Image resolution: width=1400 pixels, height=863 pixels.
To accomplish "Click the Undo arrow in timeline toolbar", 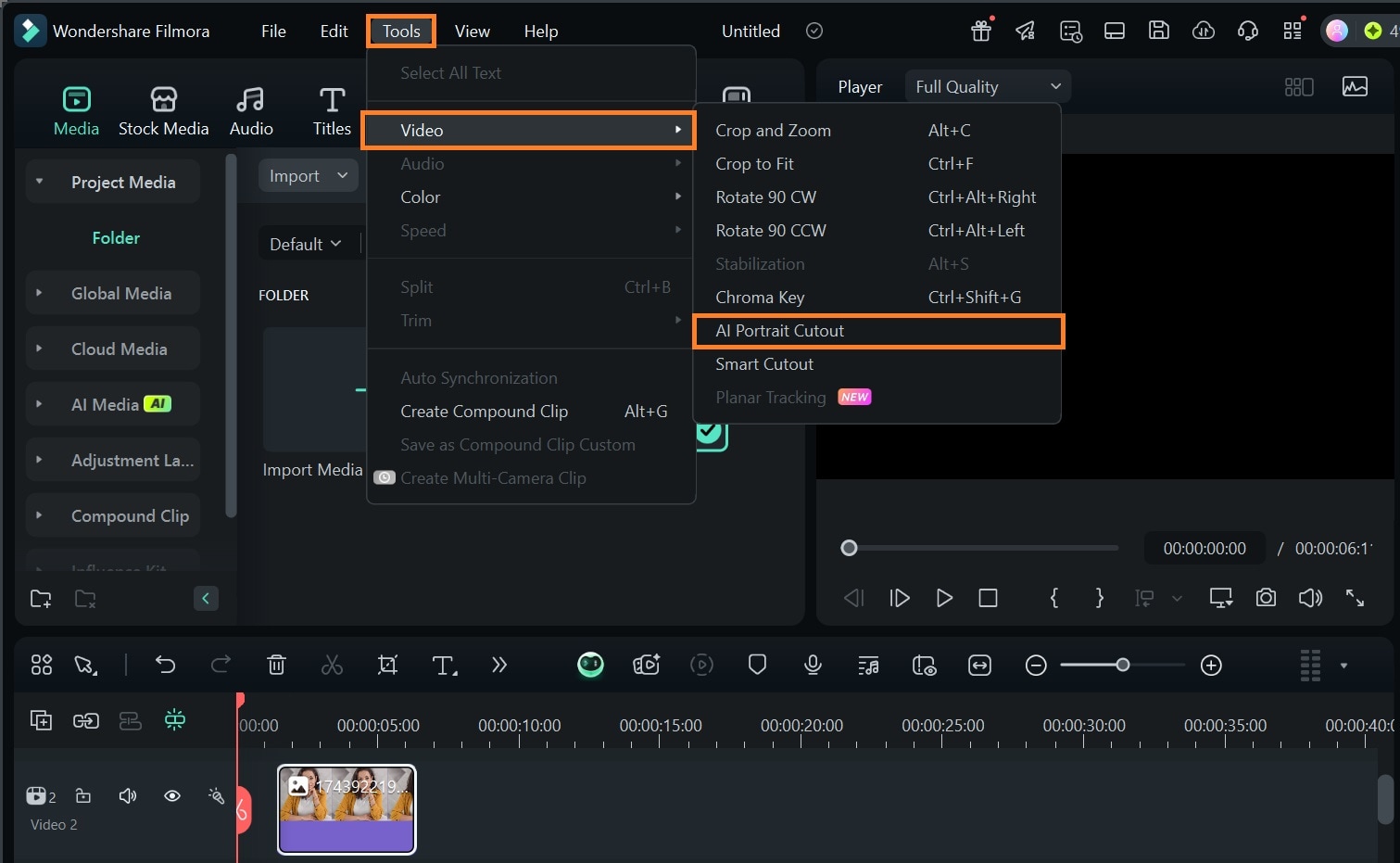I will pyautogui.click(x=165, y=665).
